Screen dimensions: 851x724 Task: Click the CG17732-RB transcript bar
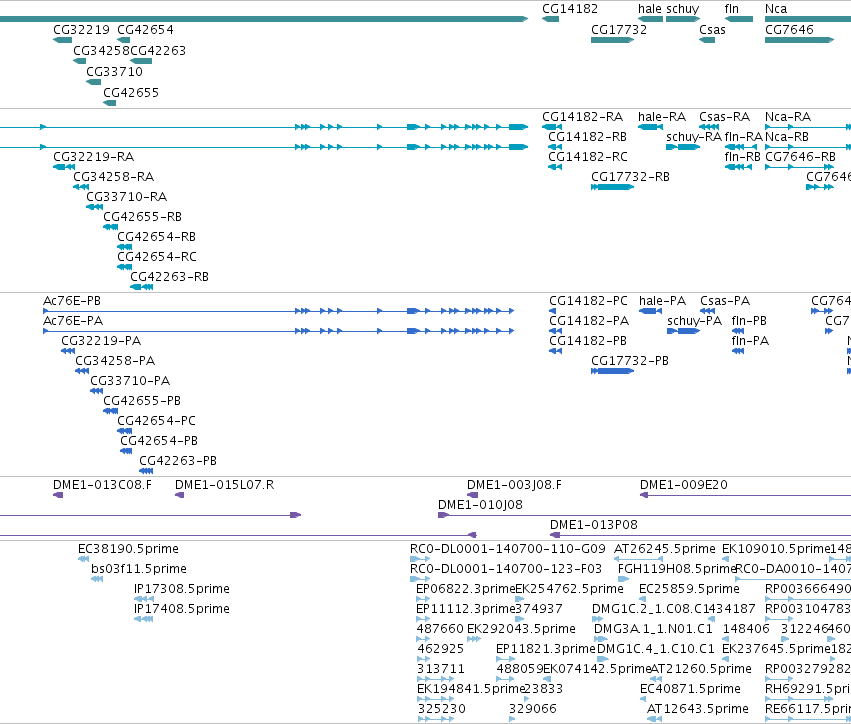(x=612, y=187)
